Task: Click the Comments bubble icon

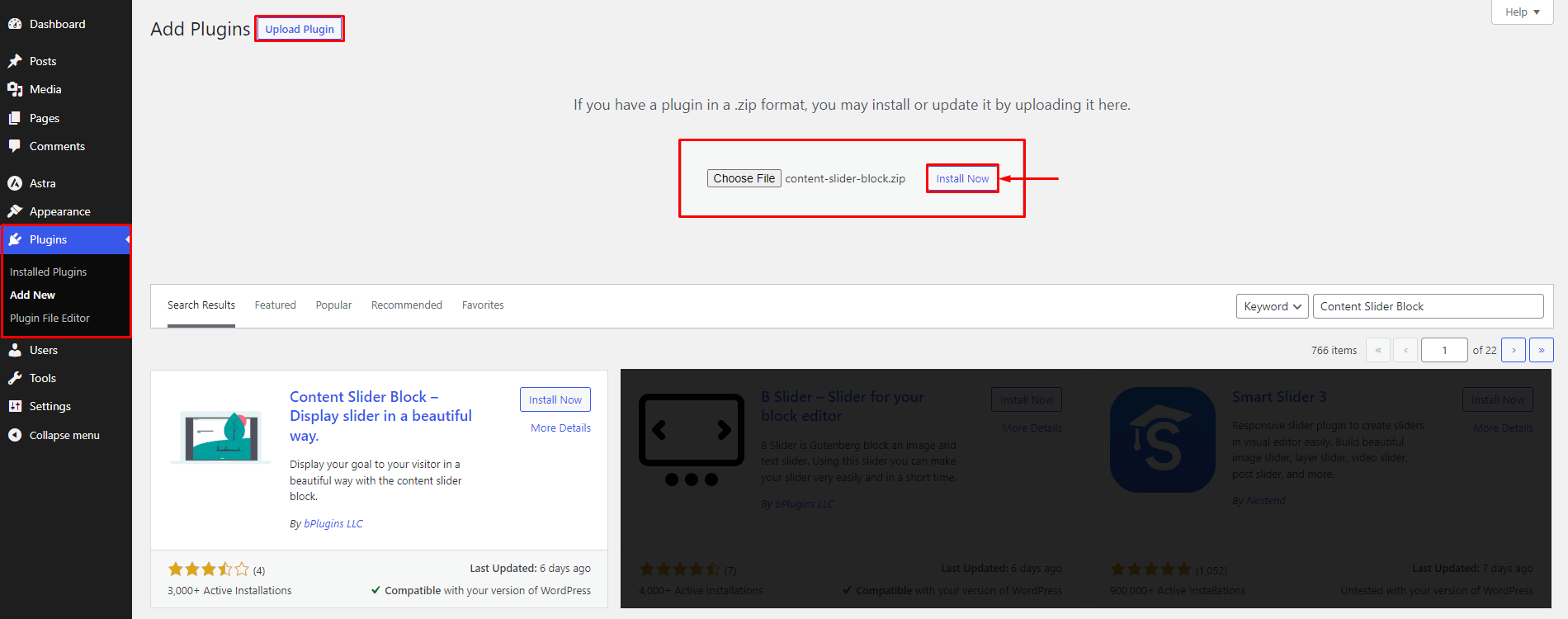Action: click(15, 146)
